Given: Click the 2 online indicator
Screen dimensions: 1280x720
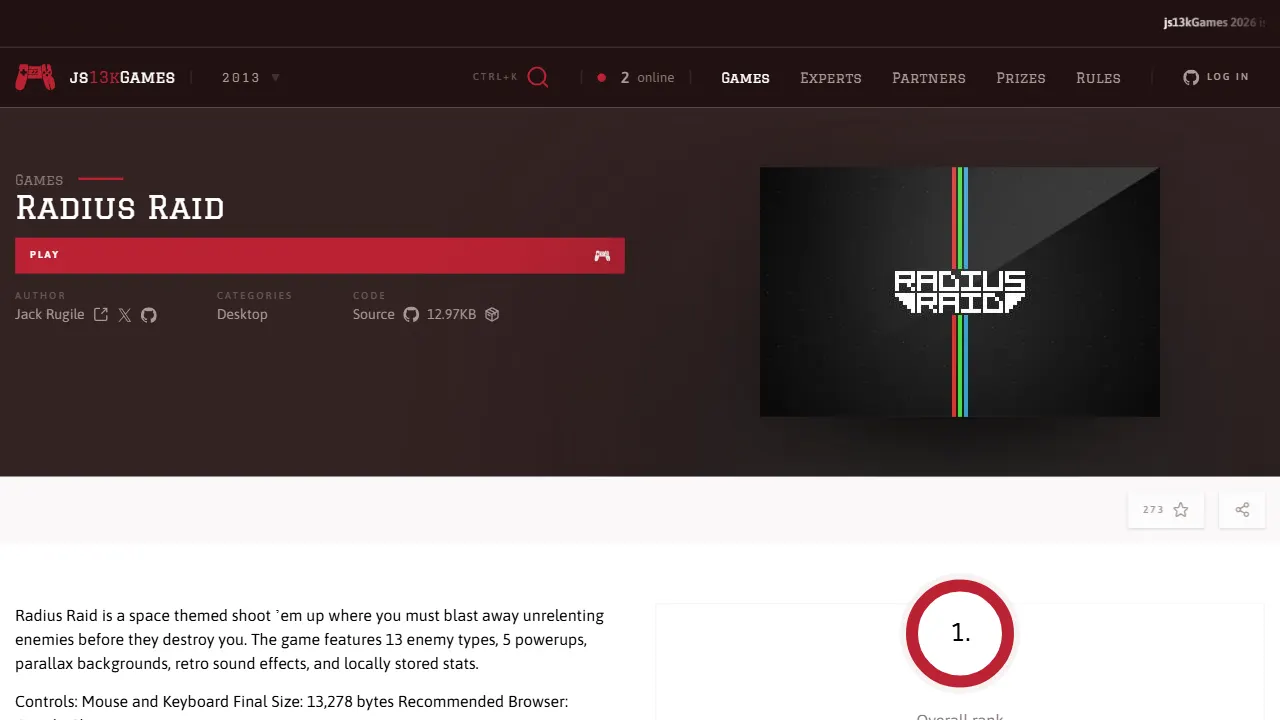Looking at the screenshot, I should (x=636, y=78).
